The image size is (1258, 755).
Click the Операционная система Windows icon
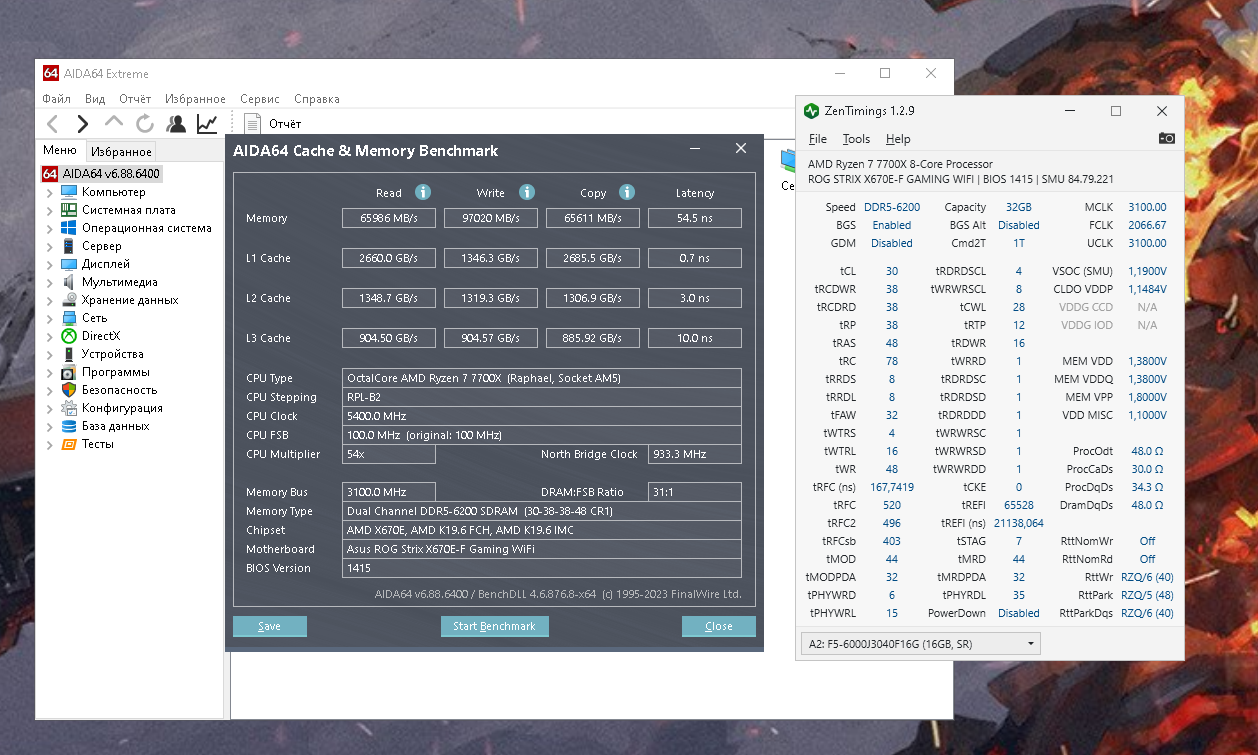click(69, 228)
